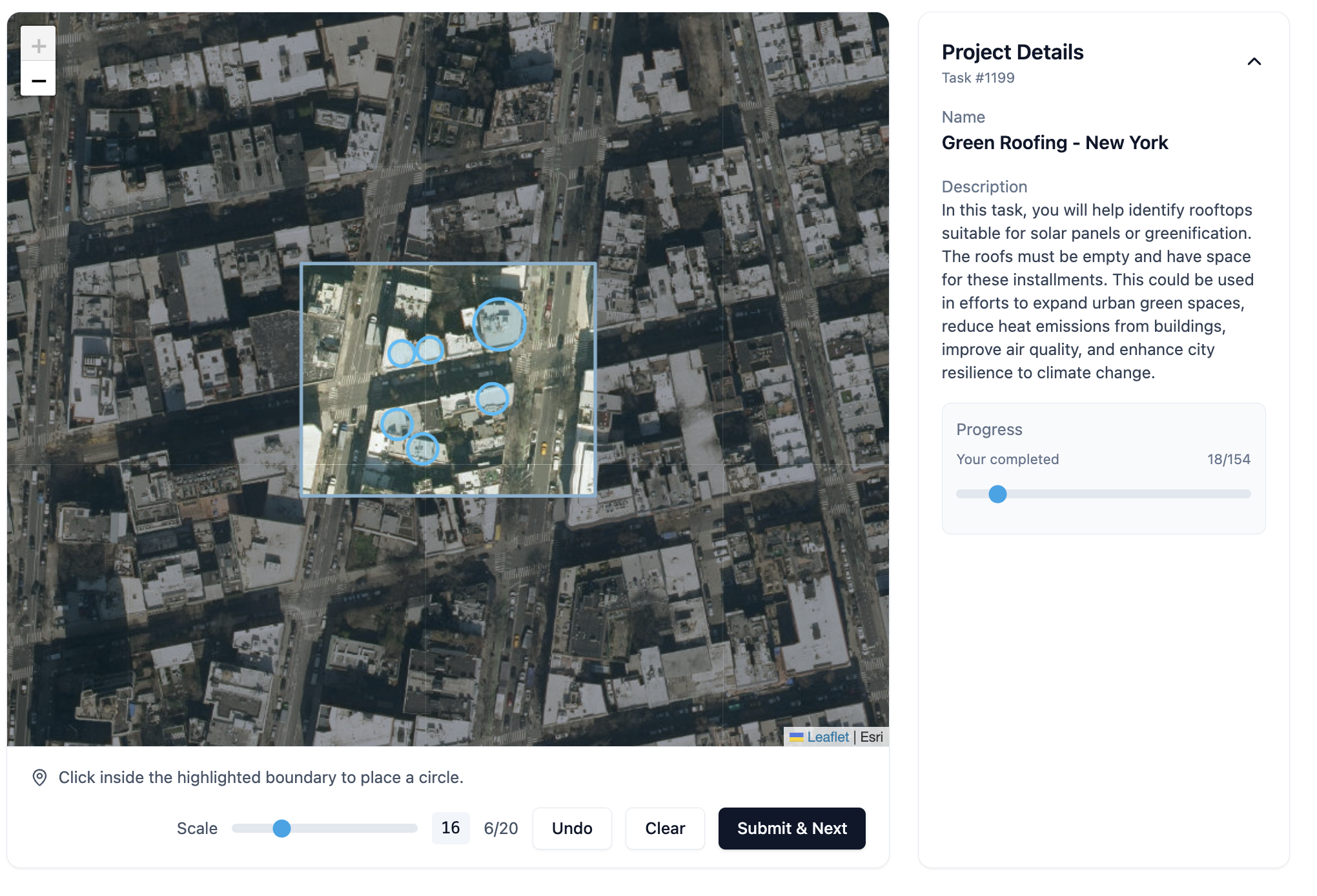Click the map zoom in plus button

pyautogui.click(x=38, y=45)
